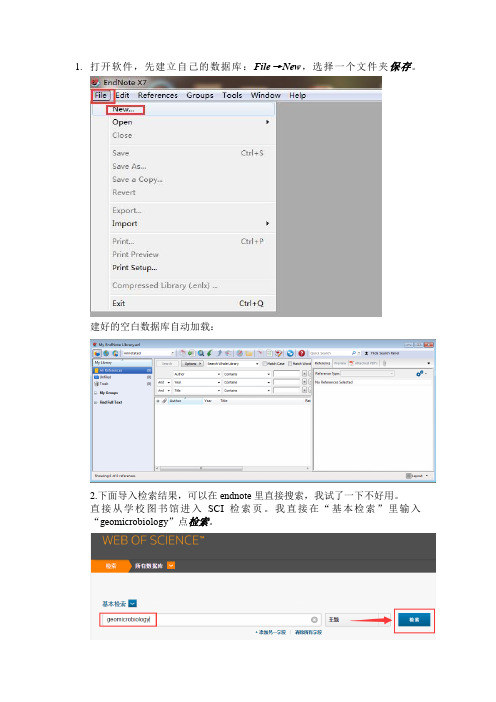The width and height of the screenshot is (496, 702).
Task: Expand the Import submenu entry
Action: coord(184,223)
